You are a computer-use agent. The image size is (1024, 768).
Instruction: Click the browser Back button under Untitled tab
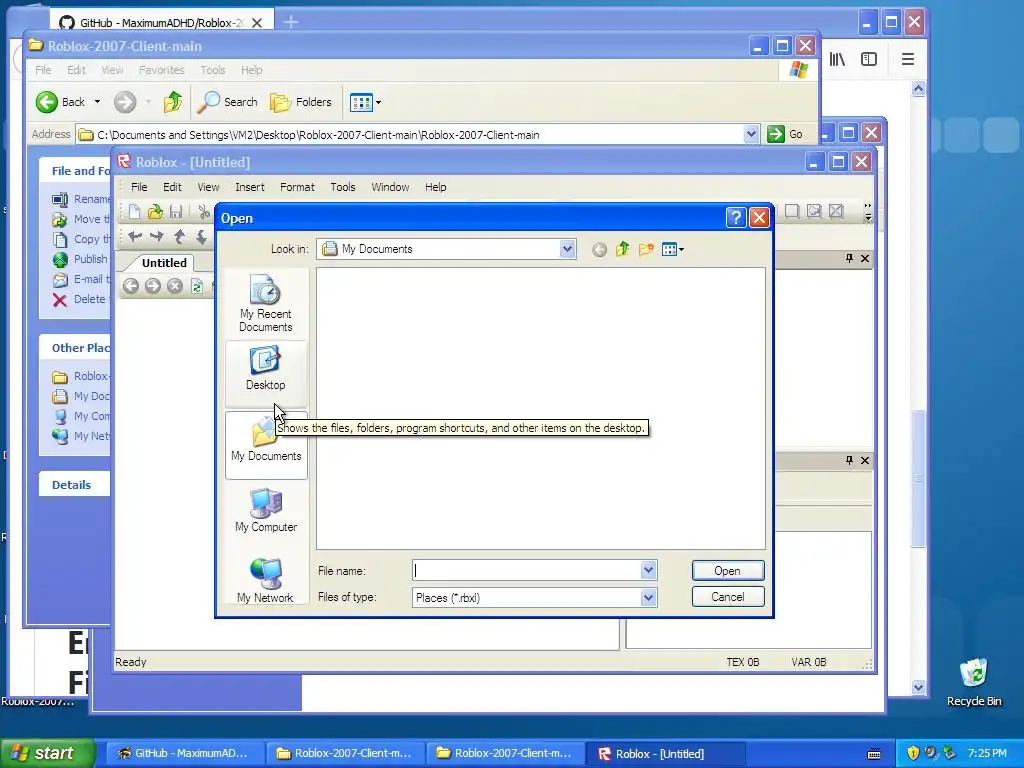(131, 286)
